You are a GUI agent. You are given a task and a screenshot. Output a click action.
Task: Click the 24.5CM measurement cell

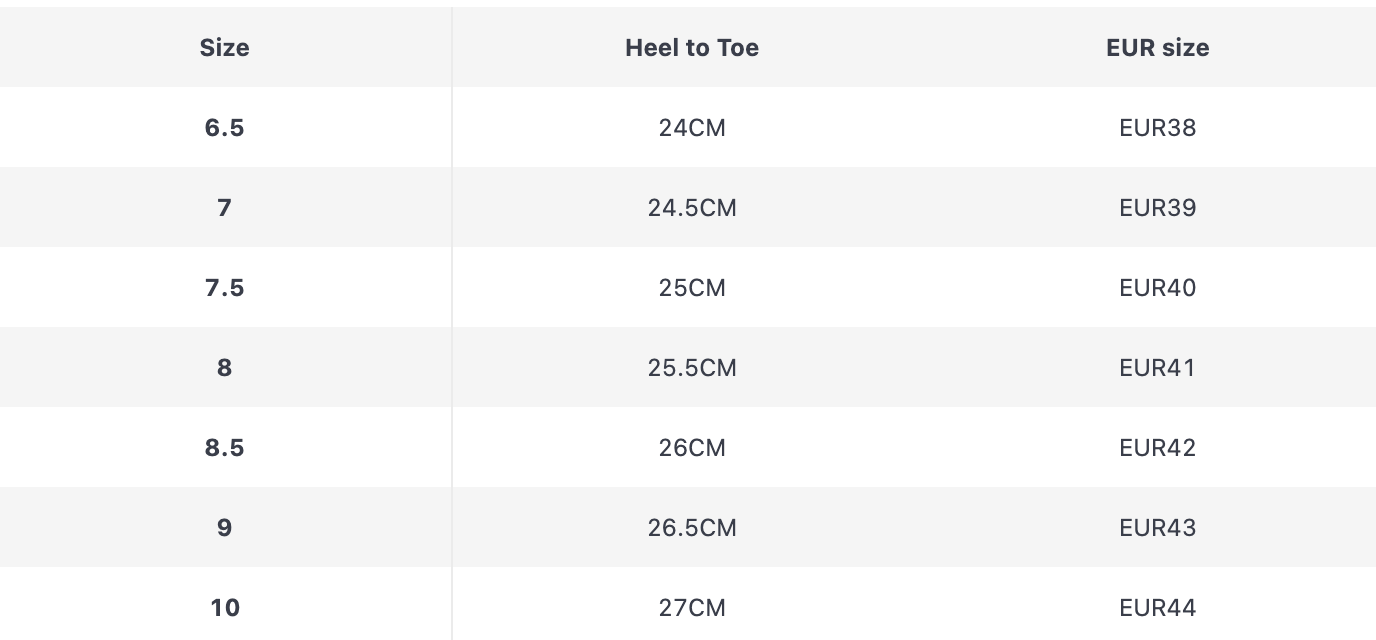tap(692, 208)
